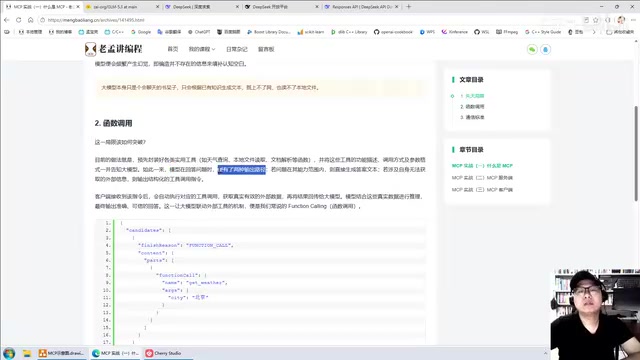Image resolution: width=640 pixels, height=360 pixels.
Task: Open the Google bookmark
Action: coord(141,32)
